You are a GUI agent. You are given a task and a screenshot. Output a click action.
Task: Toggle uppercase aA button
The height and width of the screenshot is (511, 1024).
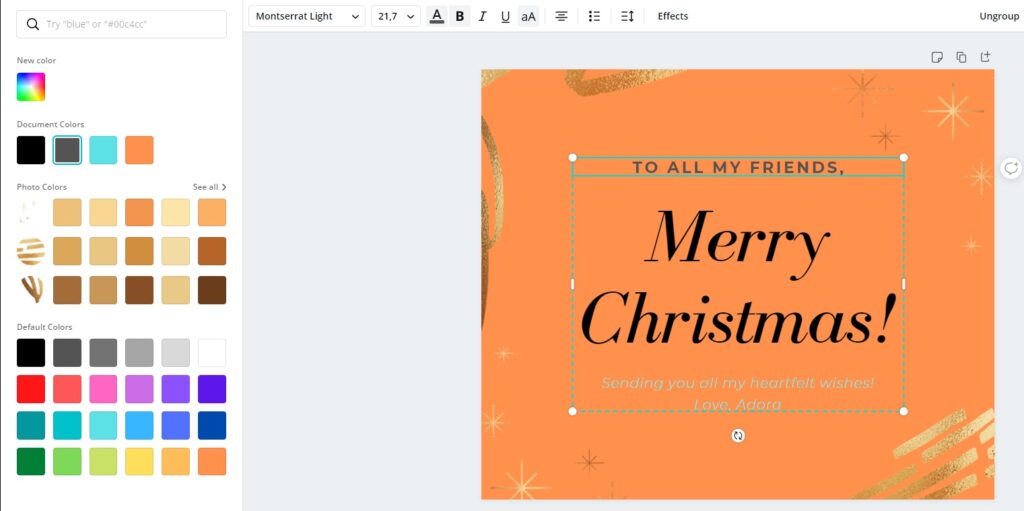[528, 16]
